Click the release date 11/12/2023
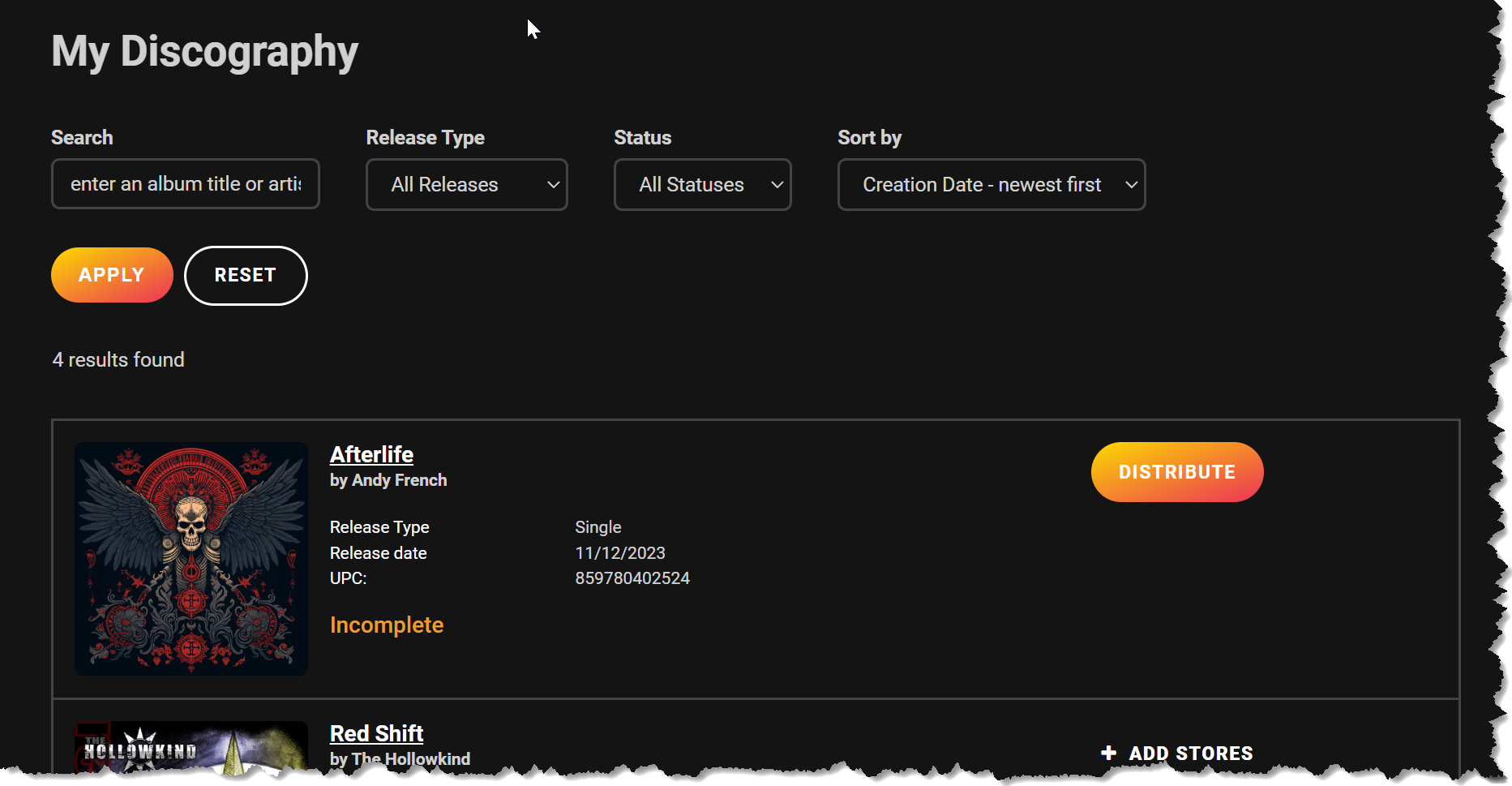Image resolution: width=1512 pixels, height=786 pixels. pos(620,553)
